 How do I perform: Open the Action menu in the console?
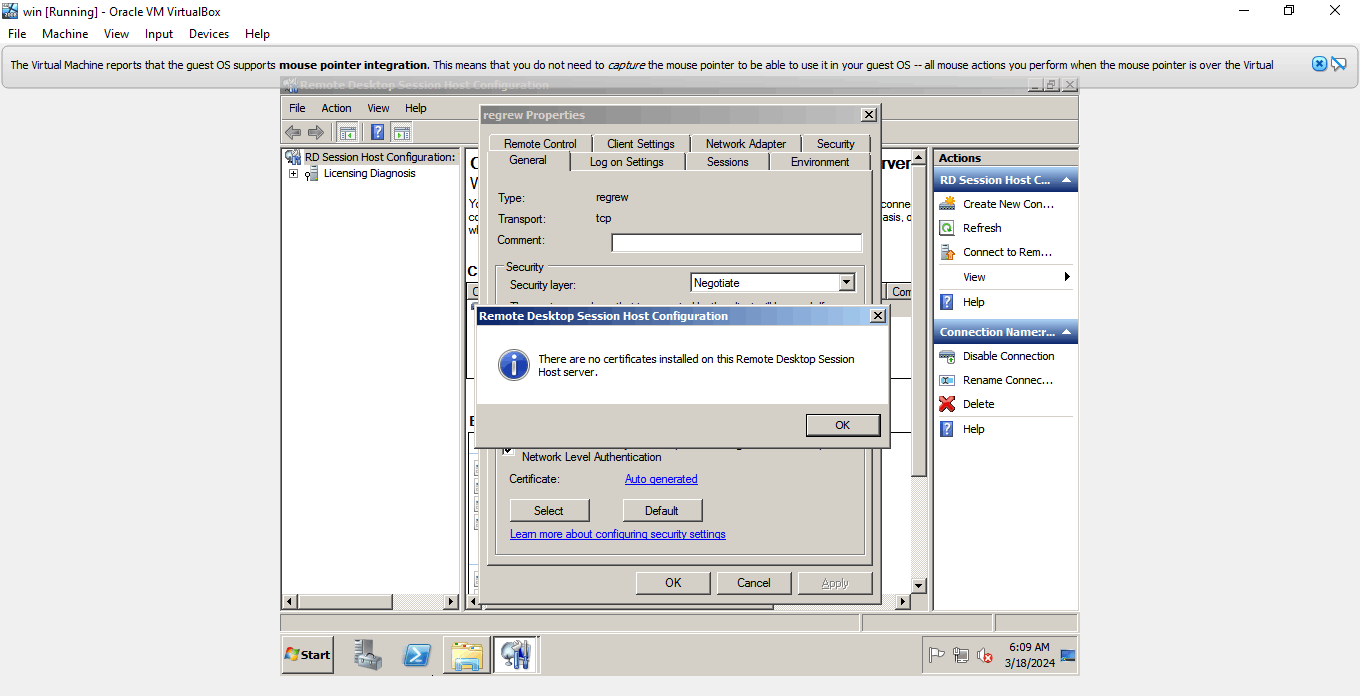point(336,108)
